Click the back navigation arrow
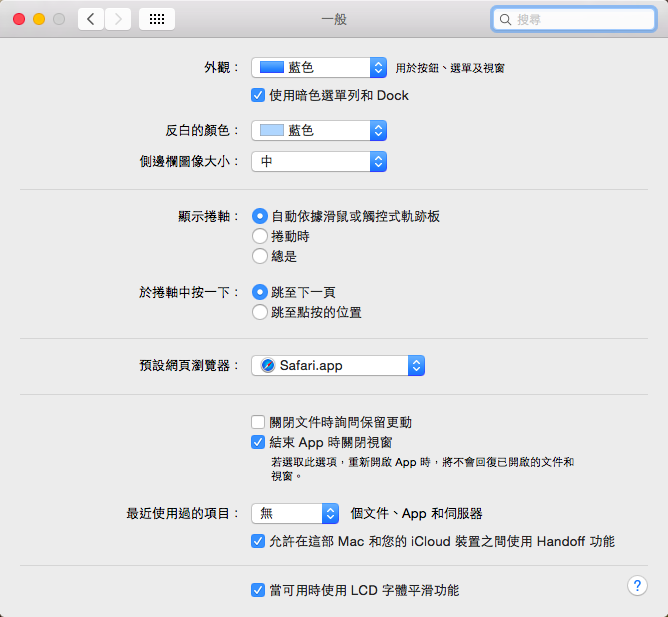668x617 pixels. [91, 19]
